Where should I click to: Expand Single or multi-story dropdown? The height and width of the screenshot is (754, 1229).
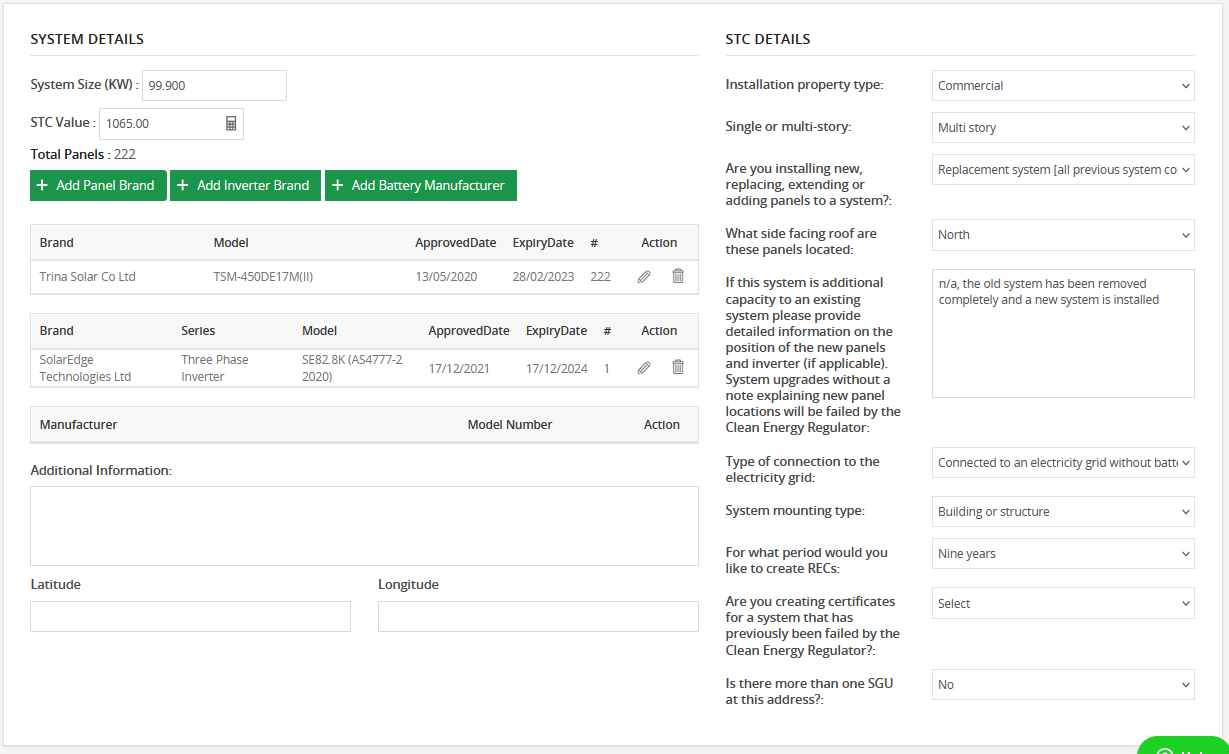click(1062, 128)
